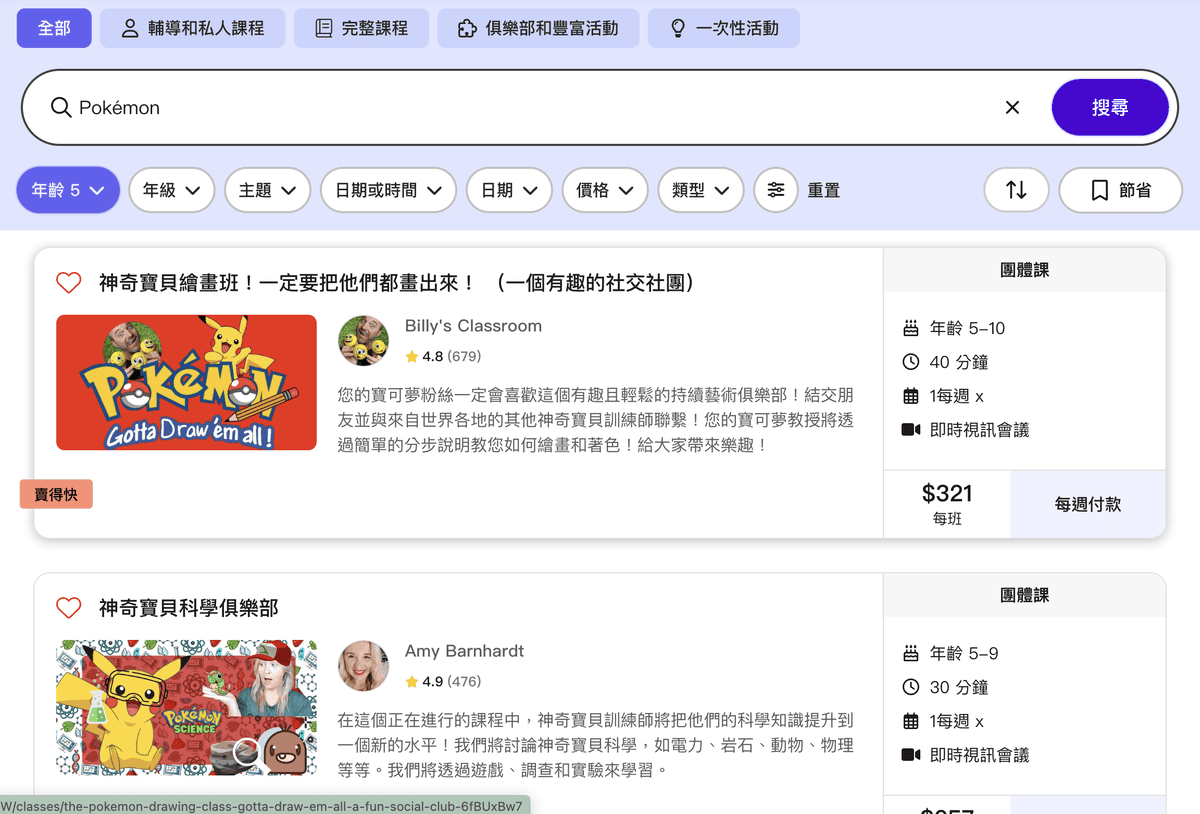Screen dimensions: 1200x814
Task: Switch to 俱樂部和豐富活動 tab
Action: tap(538, 28)
